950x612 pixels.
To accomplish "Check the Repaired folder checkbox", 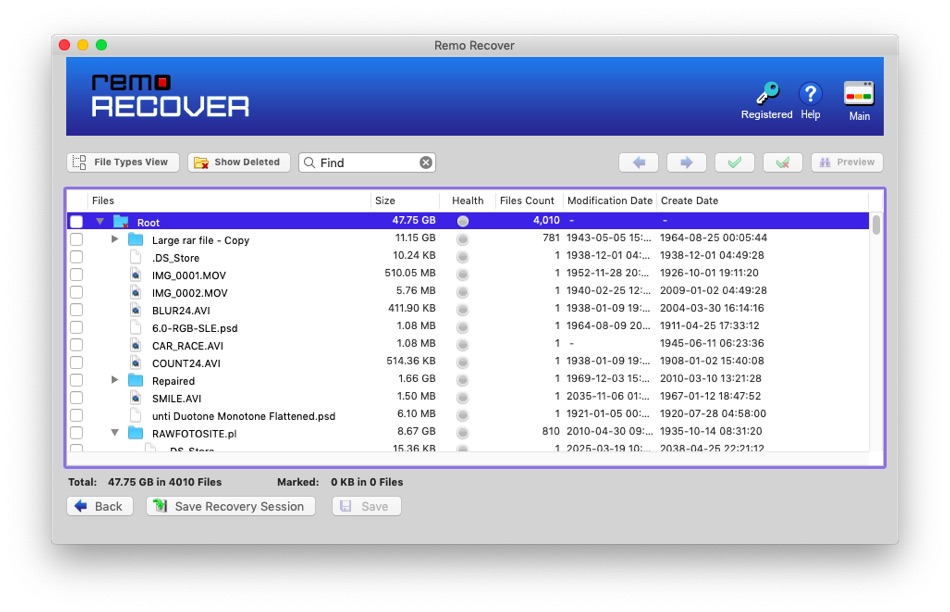I will (76, 380).
